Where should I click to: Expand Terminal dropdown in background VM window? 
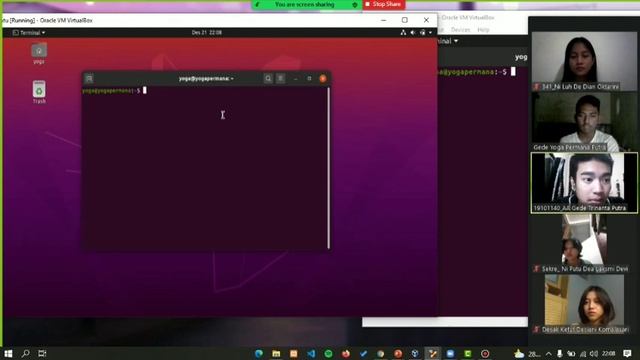tap(448, 41)
